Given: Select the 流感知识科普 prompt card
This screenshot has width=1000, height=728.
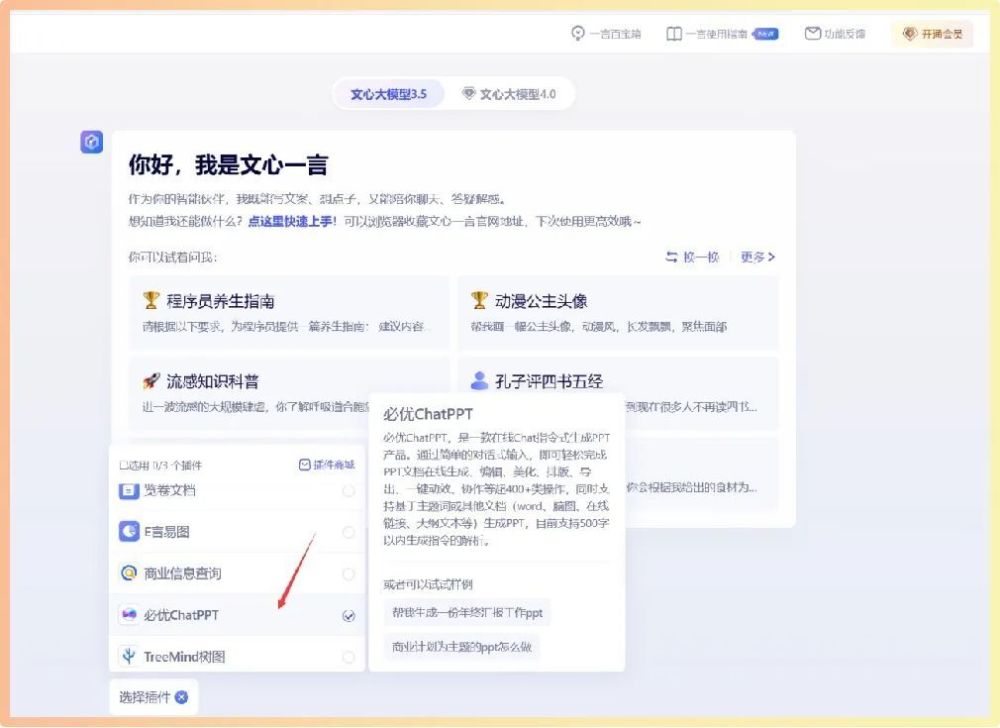Looking at the screenshot, I should click(x=250, y=393).
